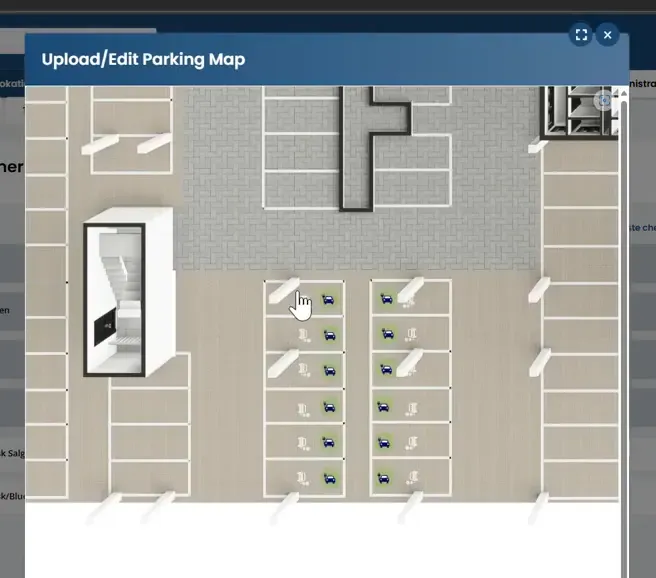Select car marker in fourth row of left parking block

point(329,407)
